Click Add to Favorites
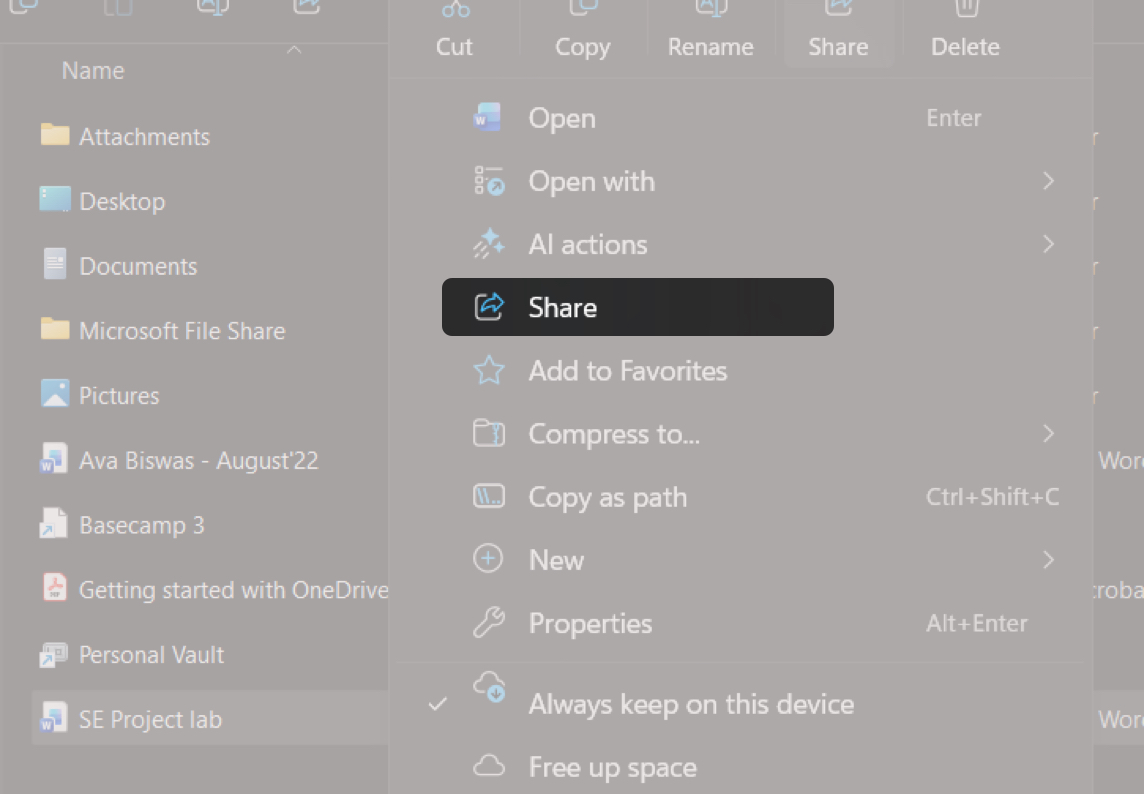Image resolution: width=1144 pixels, height=794 pixels. pyautogui.click(x=627, y=371)
